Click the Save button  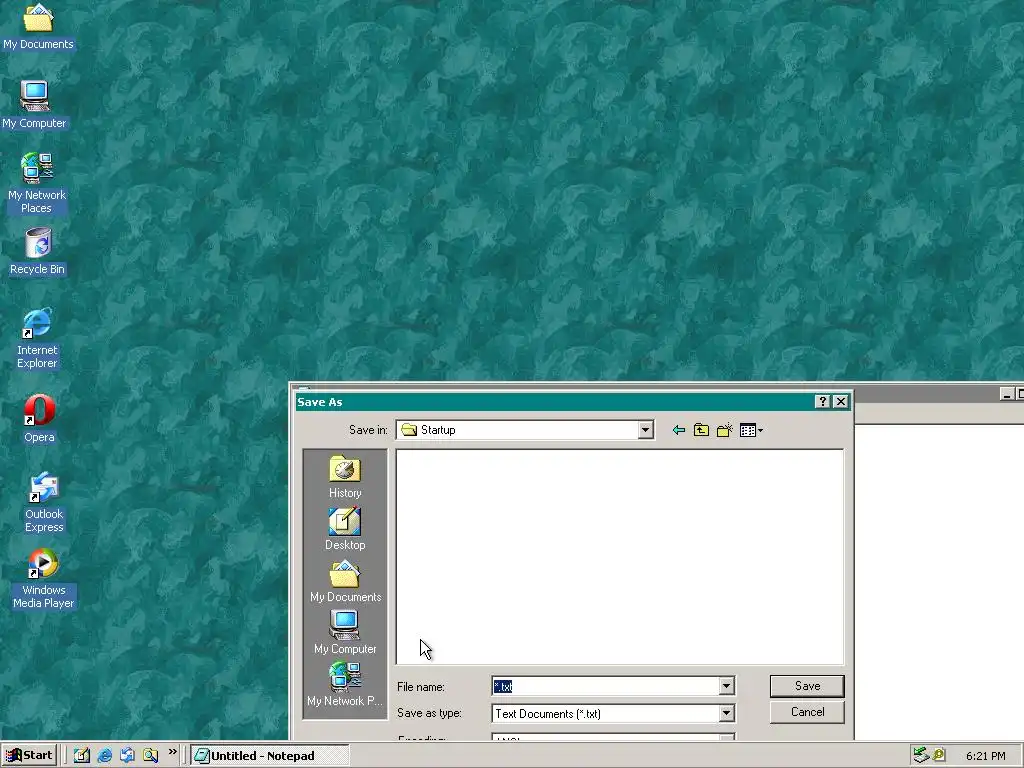click(x=807, y=686)
